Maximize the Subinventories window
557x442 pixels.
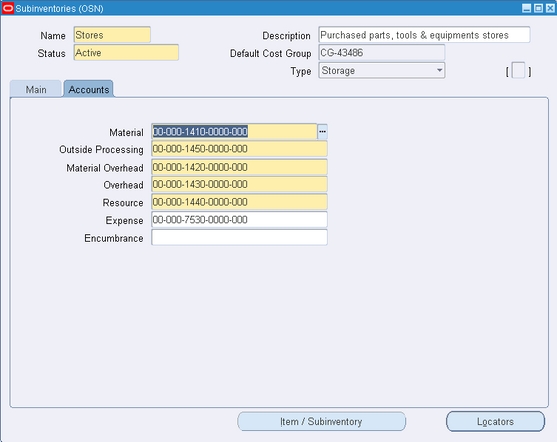[x=539, y=8]
